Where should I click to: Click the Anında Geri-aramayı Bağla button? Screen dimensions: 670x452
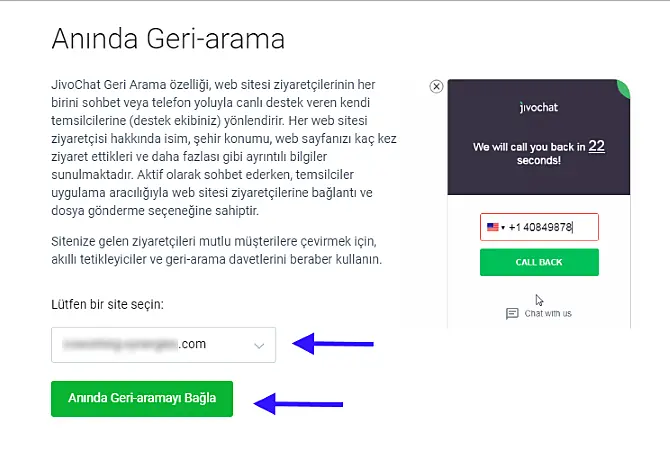tap(141, 398)
